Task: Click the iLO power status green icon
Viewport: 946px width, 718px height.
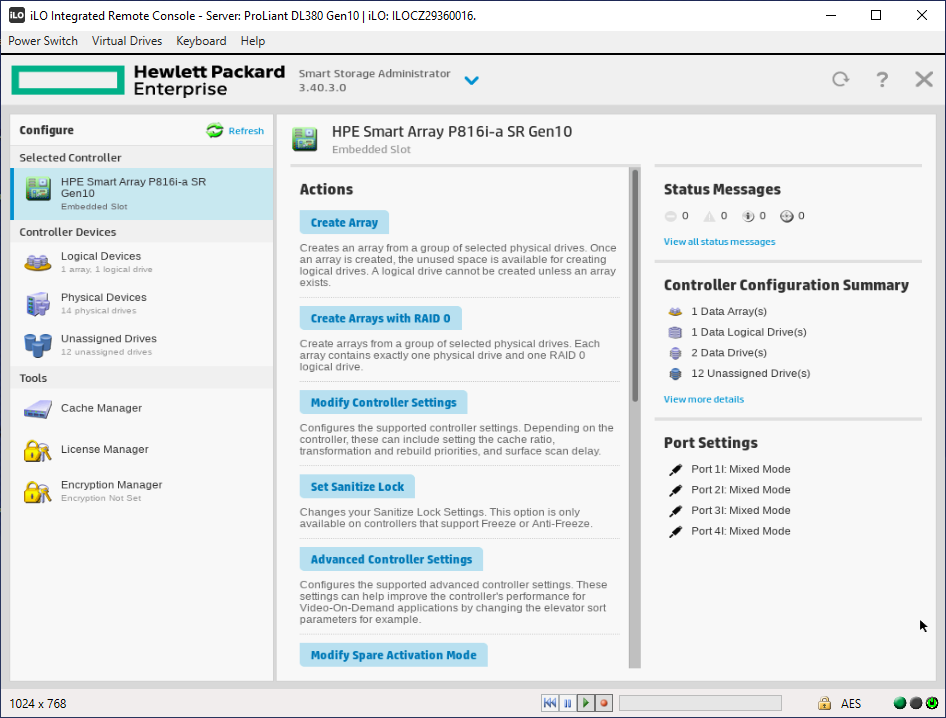Action: (x=932, y=703)
